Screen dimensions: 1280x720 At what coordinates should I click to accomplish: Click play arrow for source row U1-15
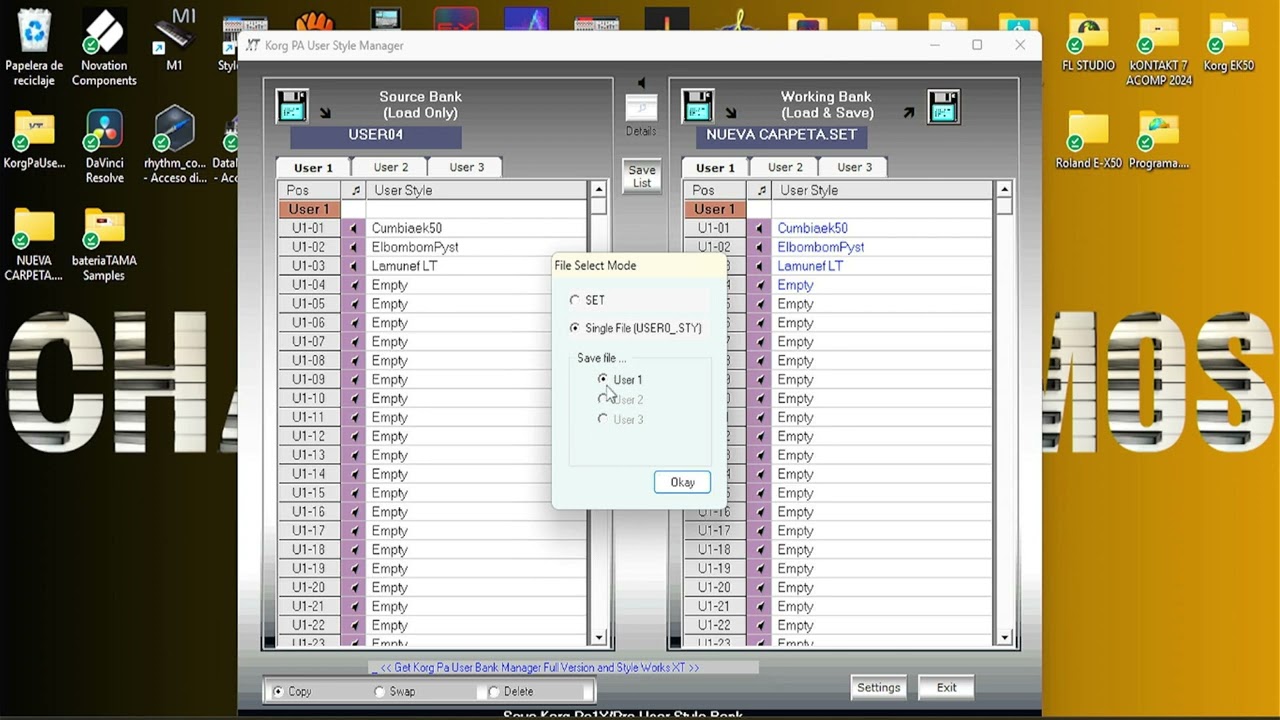[x=353, y=493]
